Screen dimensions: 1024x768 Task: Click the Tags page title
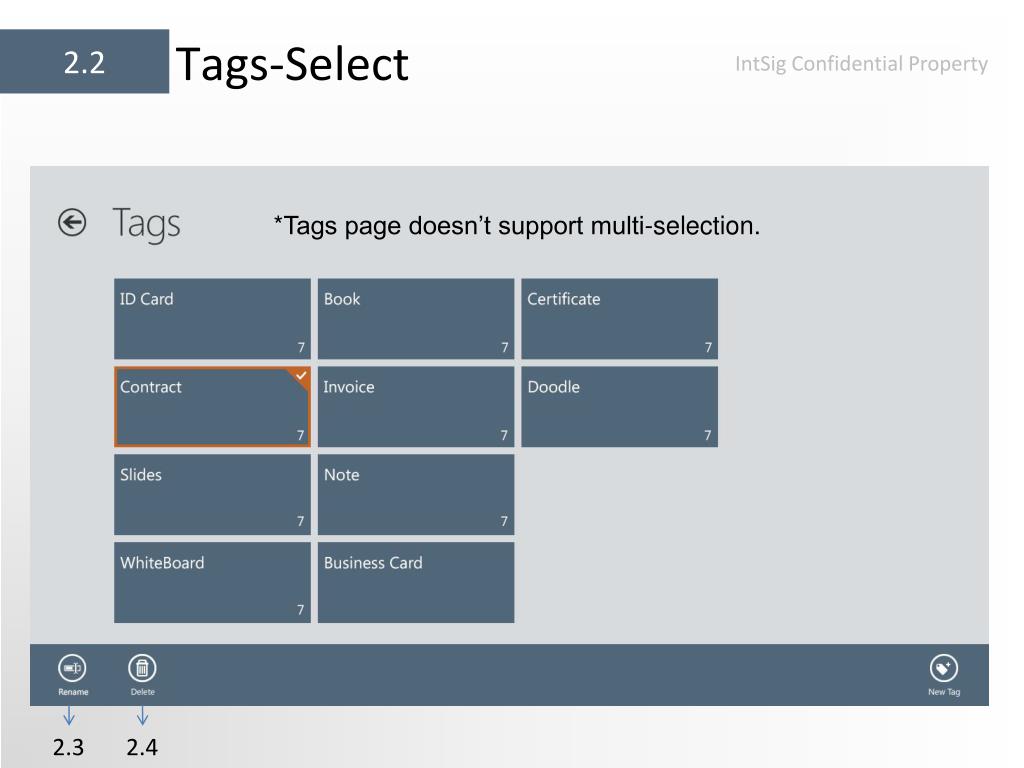point(146,223)
